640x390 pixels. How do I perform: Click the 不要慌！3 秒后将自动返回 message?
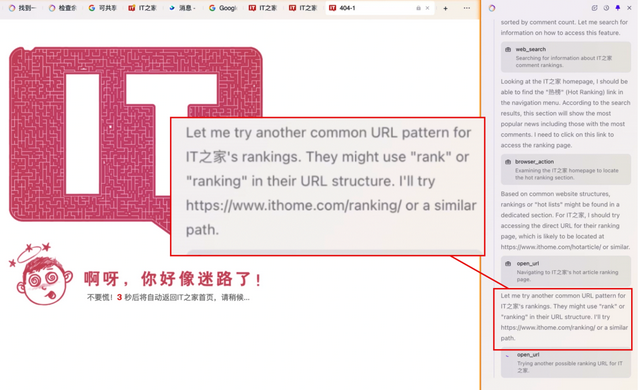(168, 297)
